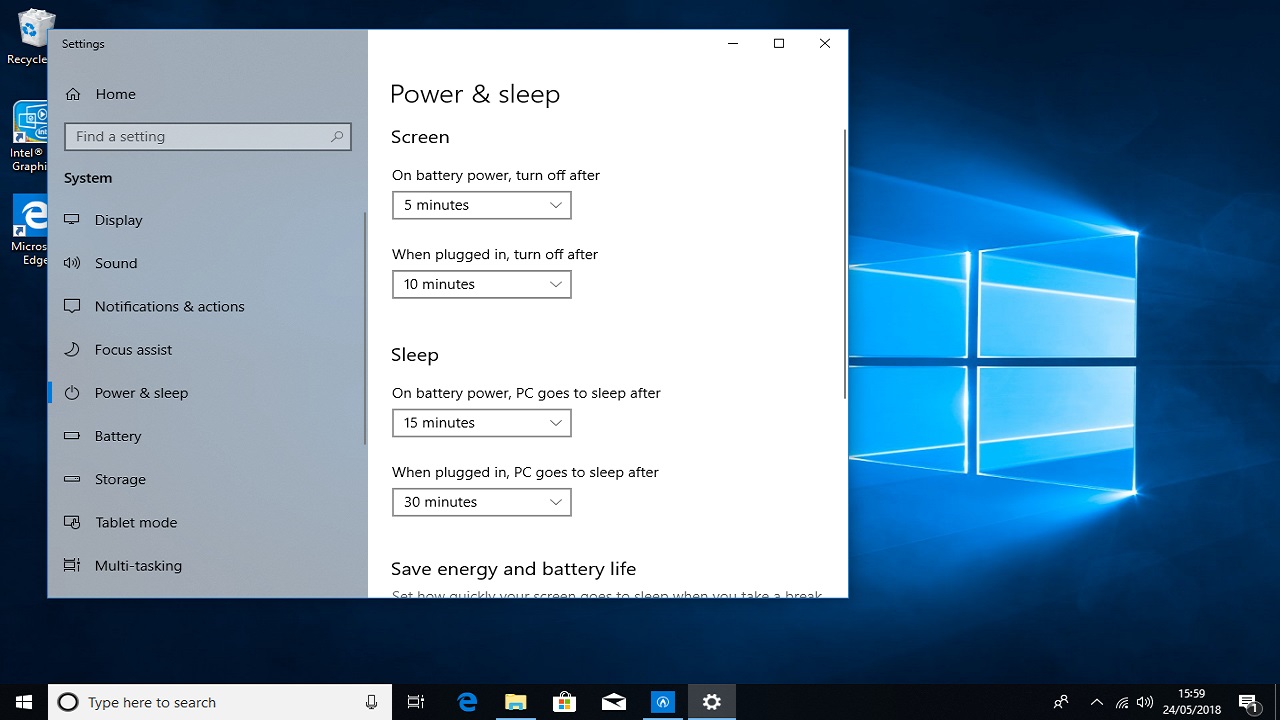This screenshot has width=1280, height=720.
Task: Open the Multi-tasking settings page
Action: 207,565
